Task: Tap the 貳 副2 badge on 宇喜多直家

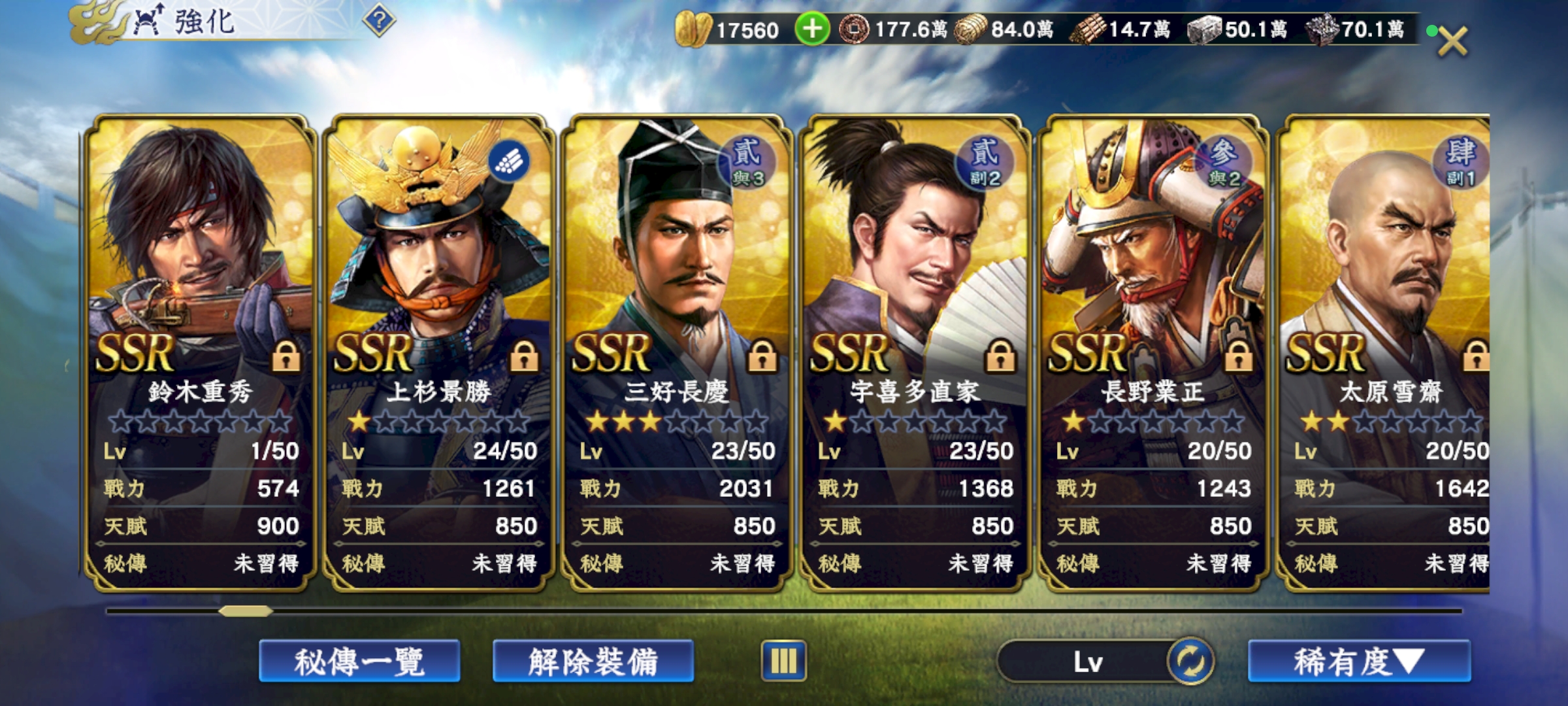Action: click(x=986, y=163)
